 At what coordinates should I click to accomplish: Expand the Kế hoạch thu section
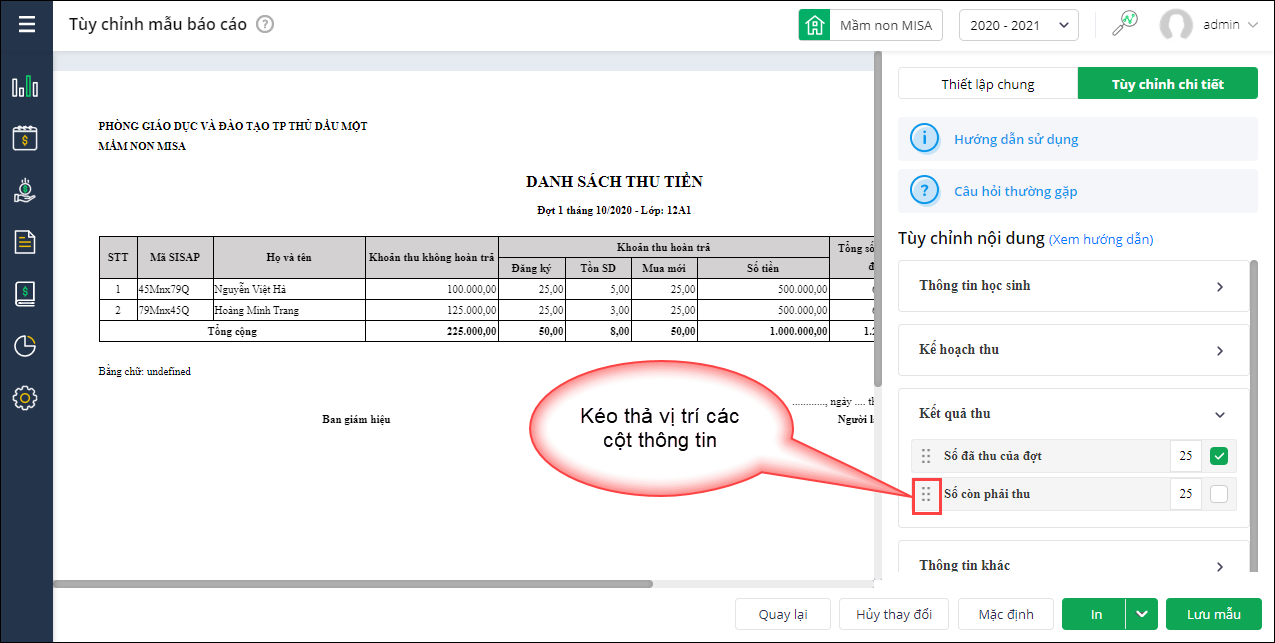point(1074,350)
